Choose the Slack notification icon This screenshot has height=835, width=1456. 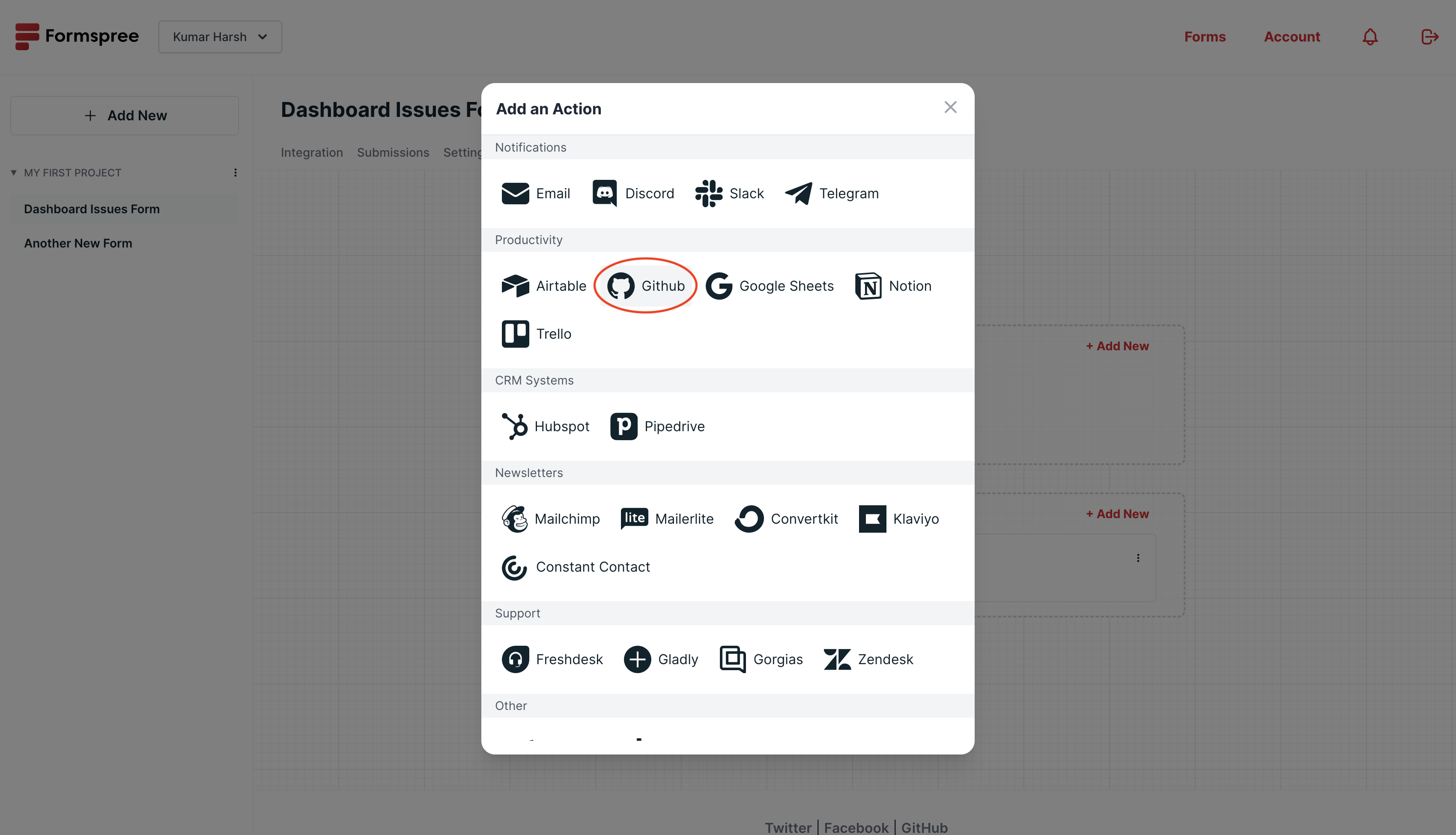coord(709,193)
